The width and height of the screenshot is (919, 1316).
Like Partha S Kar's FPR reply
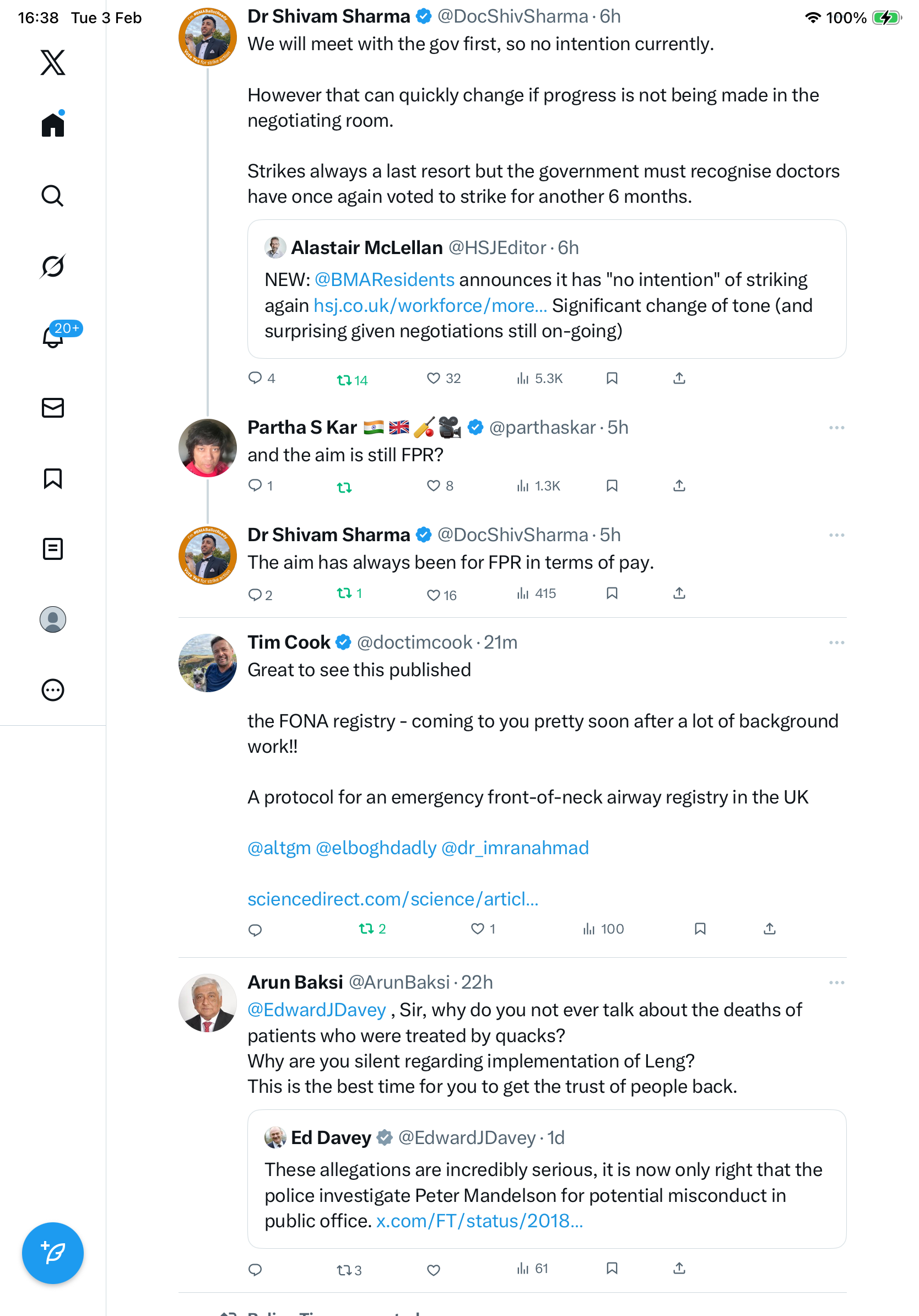(x=434, y=486)
